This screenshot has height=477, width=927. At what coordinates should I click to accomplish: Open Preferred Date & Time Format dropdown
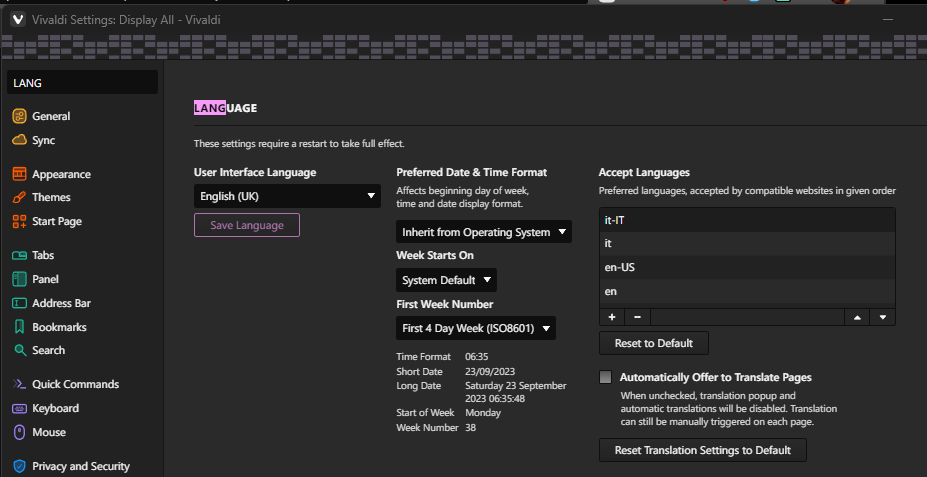pyautogui.click(x=484, y=232)
